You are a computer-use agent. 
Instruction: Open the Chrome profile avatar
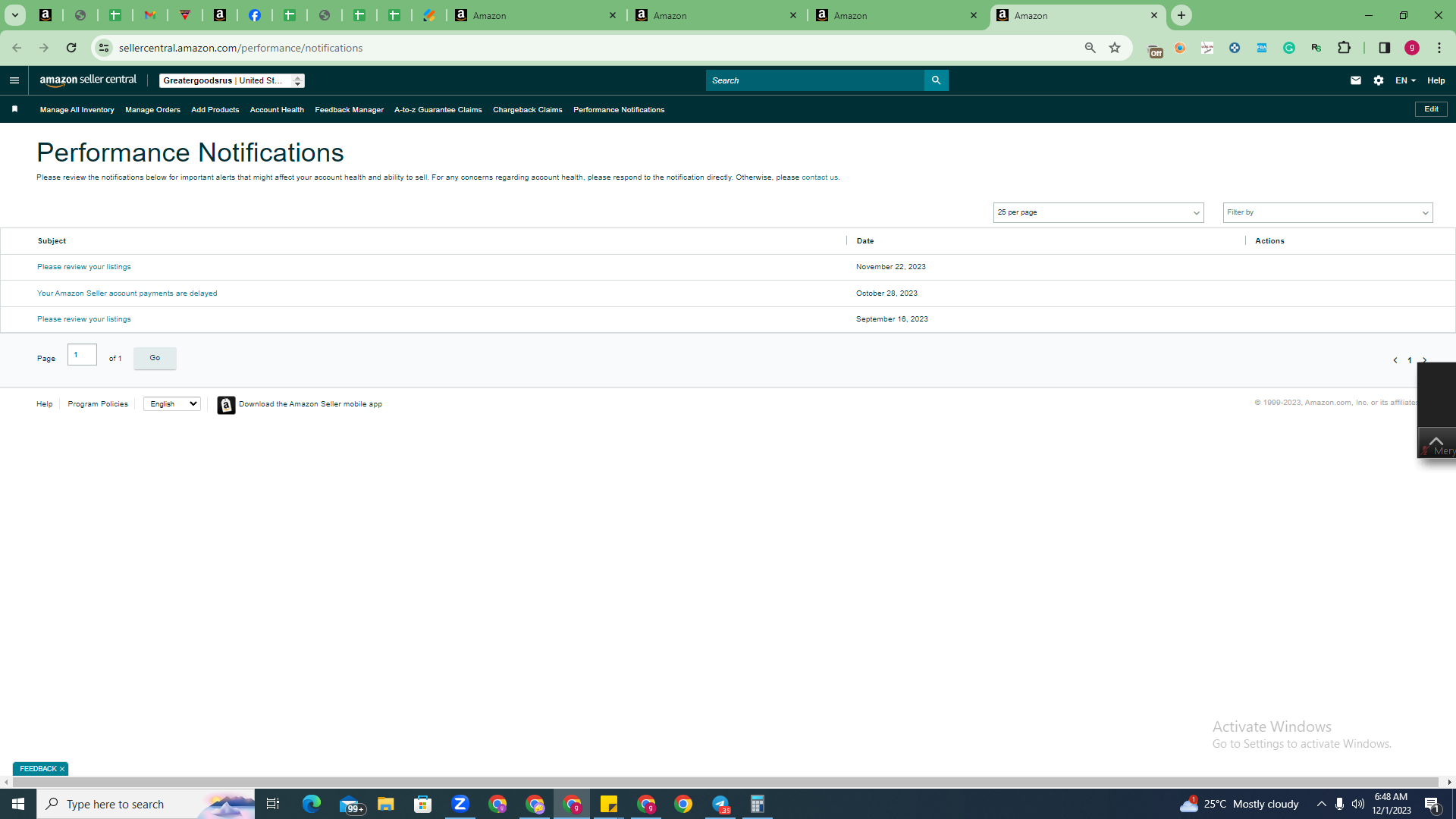[1412, 48]
